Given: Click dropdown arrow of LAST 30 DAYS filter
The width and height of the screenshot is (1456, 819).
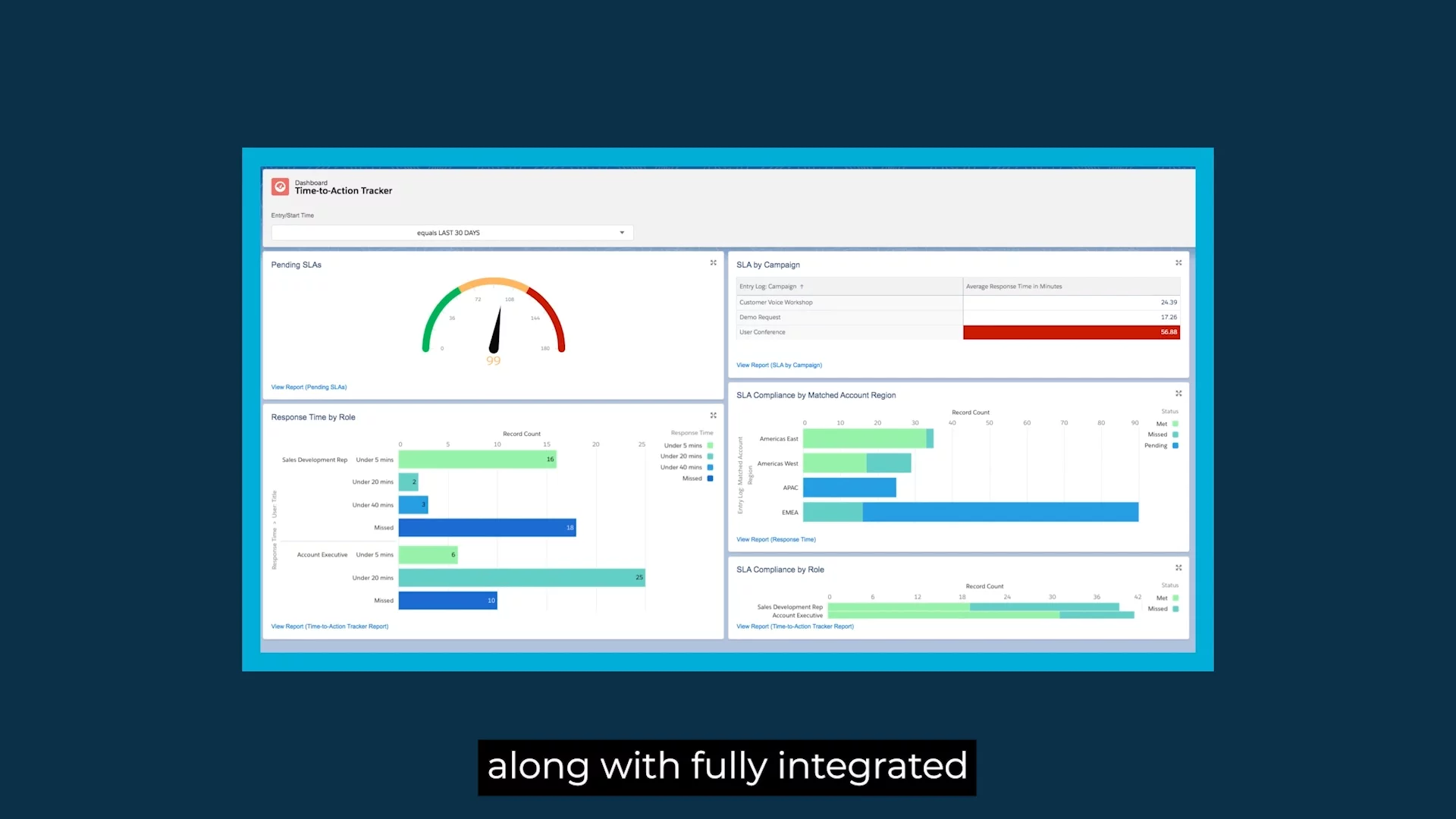Looking at the screenshot, I should (x=622, y=233).
